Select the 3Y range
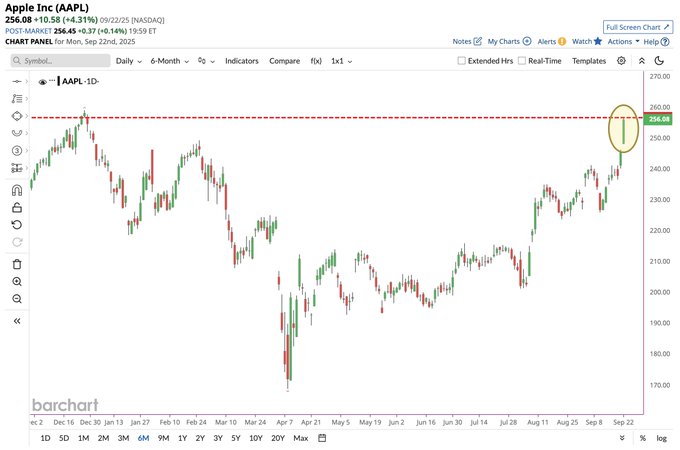 coord(218,438)
